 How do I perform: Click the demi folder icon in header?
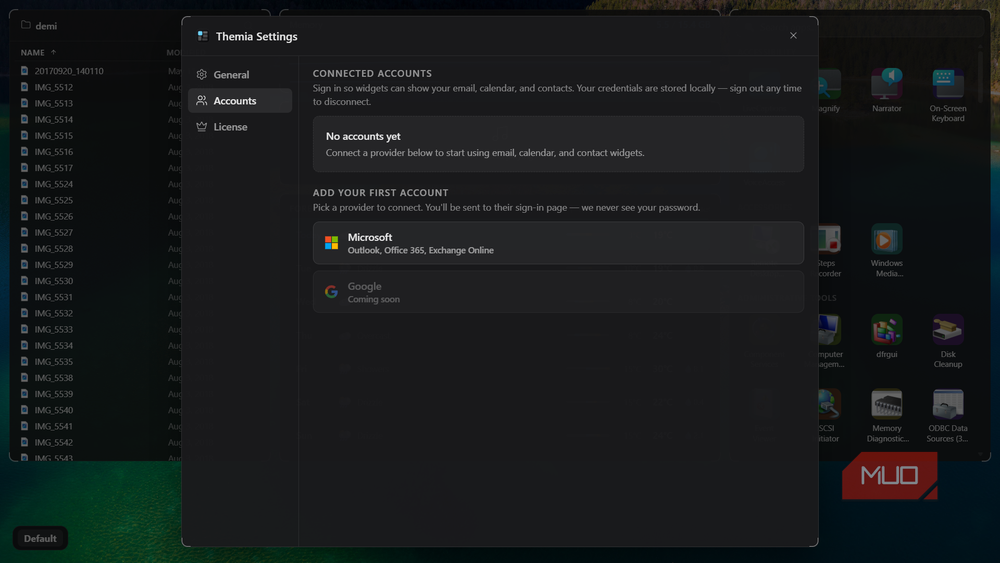click(26, 26)
